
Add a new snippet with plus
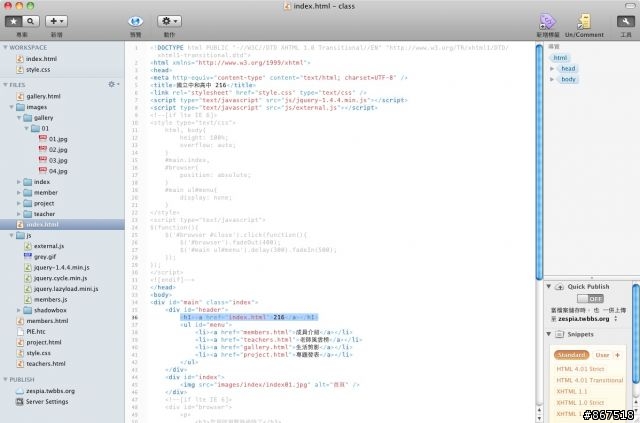click(618, 355)
